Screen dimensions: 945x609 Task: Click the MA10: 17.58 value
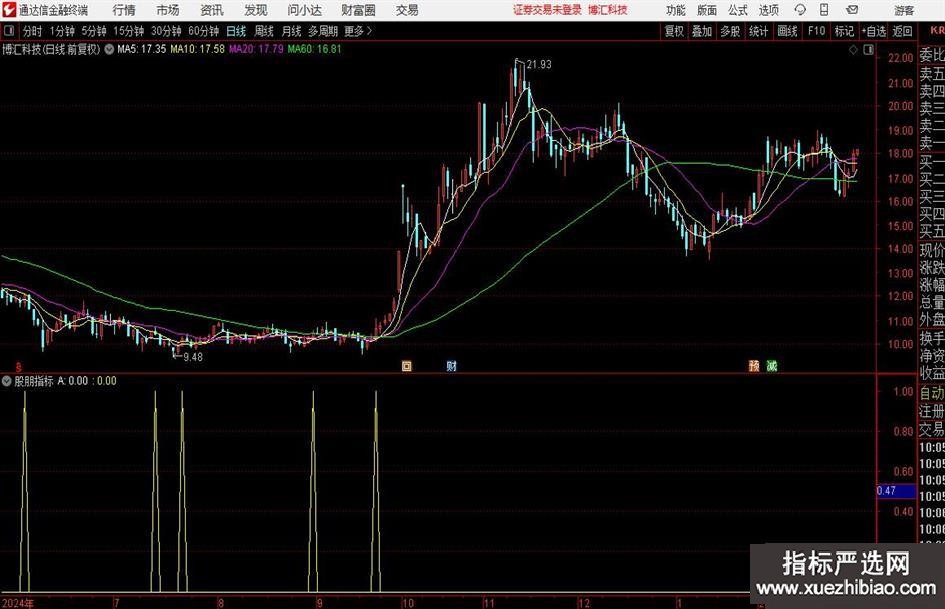point(197,49)
